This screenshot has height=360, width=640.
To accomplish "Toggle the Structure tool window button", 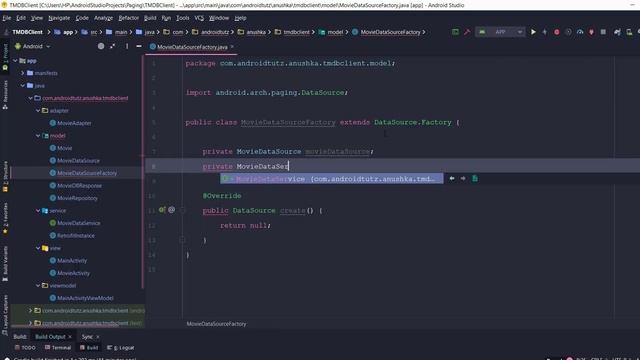I will 5,176.
